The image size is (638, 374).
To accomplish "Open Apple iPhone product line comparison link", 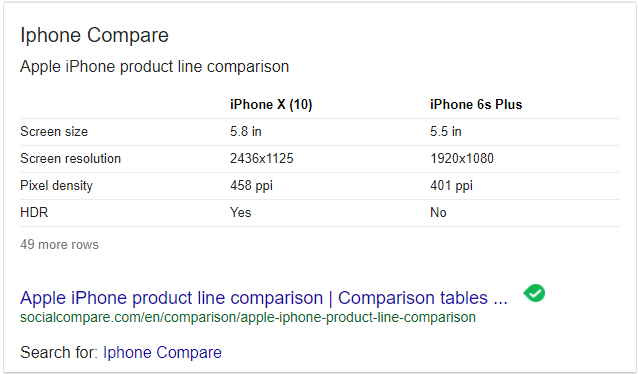I will coord(264,298).
